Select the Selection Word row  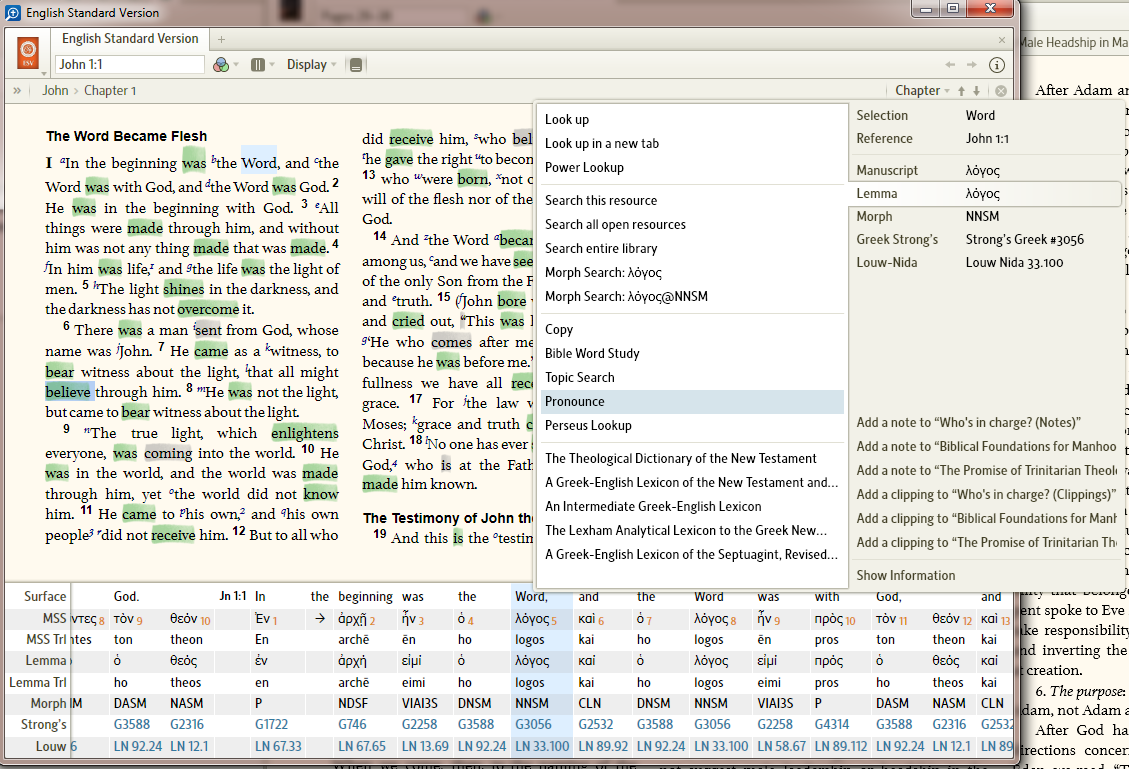point(986,115)
